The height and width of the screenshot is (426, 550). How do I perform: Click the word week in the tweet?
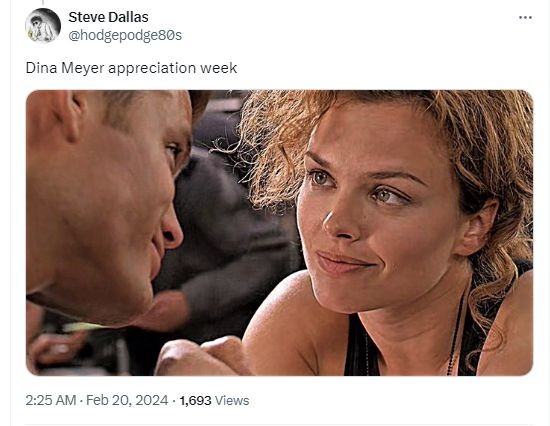(x=219, y=68)
